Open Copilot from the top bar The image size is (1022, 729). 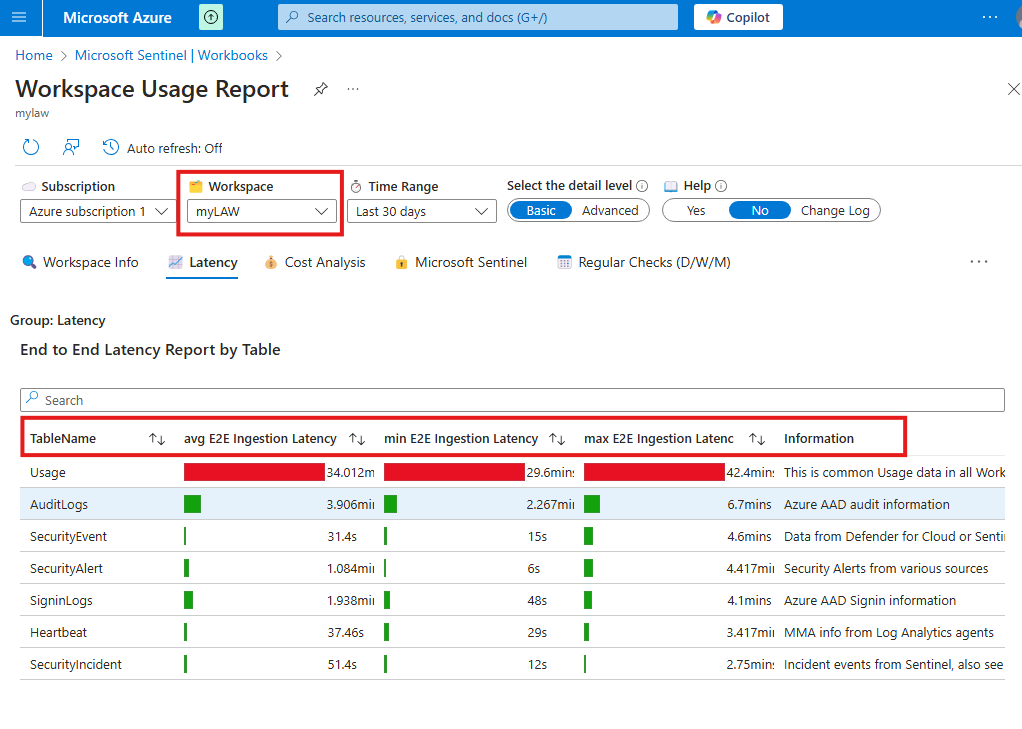click(738, 18)
